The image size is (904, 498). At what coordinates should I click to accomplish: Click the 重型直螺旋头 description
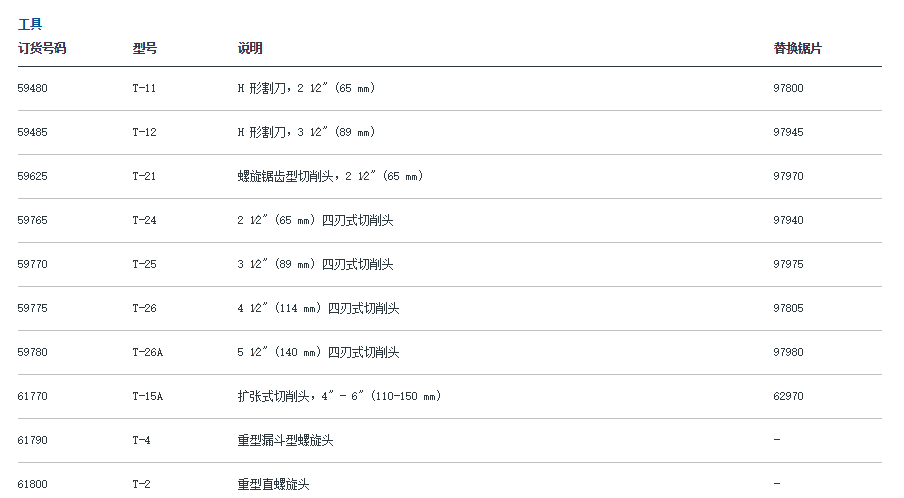coord(273,484)
